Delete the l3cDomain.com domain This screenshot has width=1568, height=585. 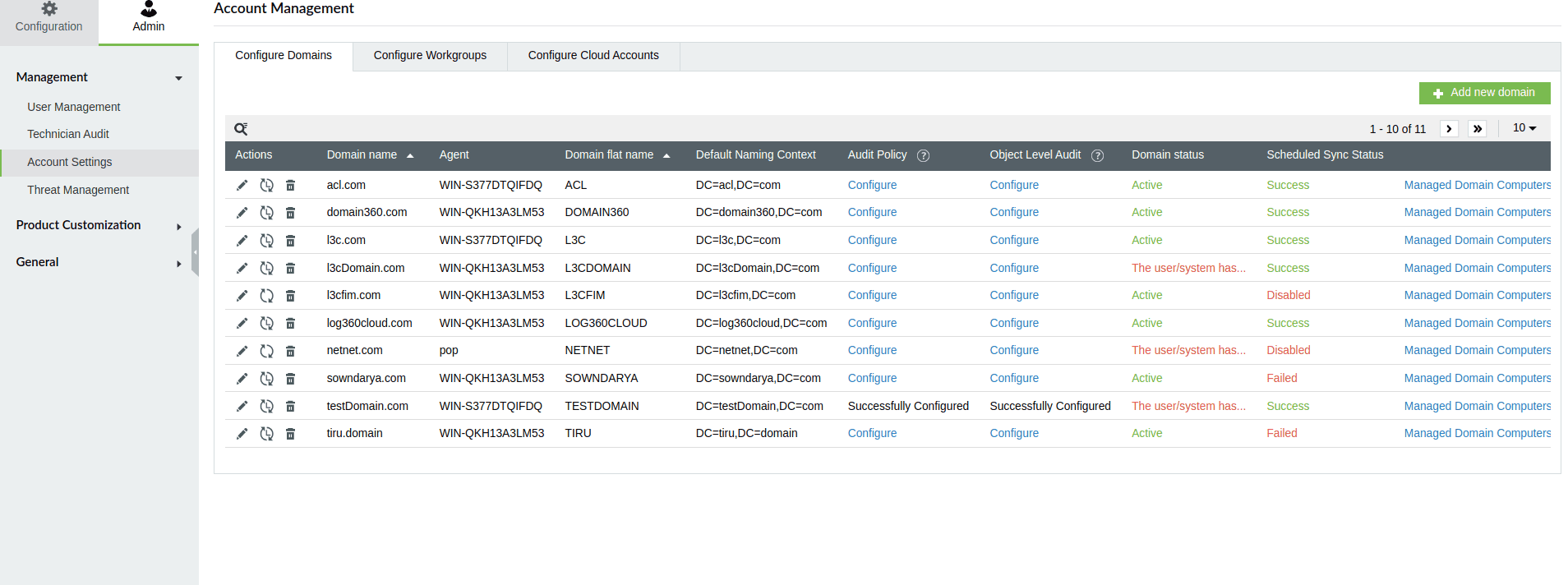click(290, 268)
